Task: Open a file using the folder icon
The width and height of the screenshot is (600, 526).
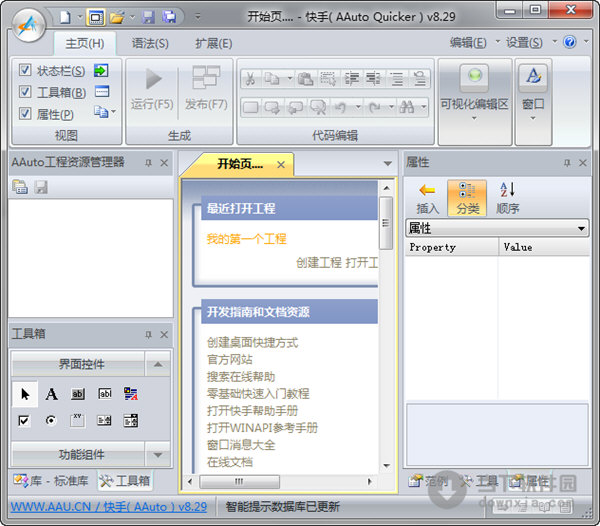Action: pos(117,17)
